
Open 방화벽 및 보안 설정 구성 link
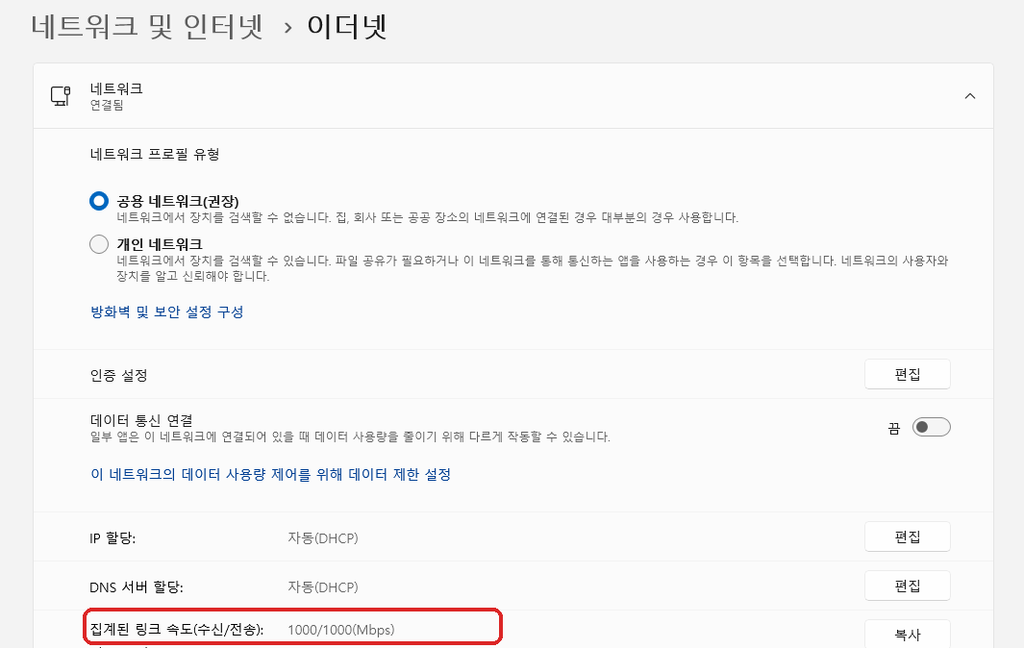167,312
